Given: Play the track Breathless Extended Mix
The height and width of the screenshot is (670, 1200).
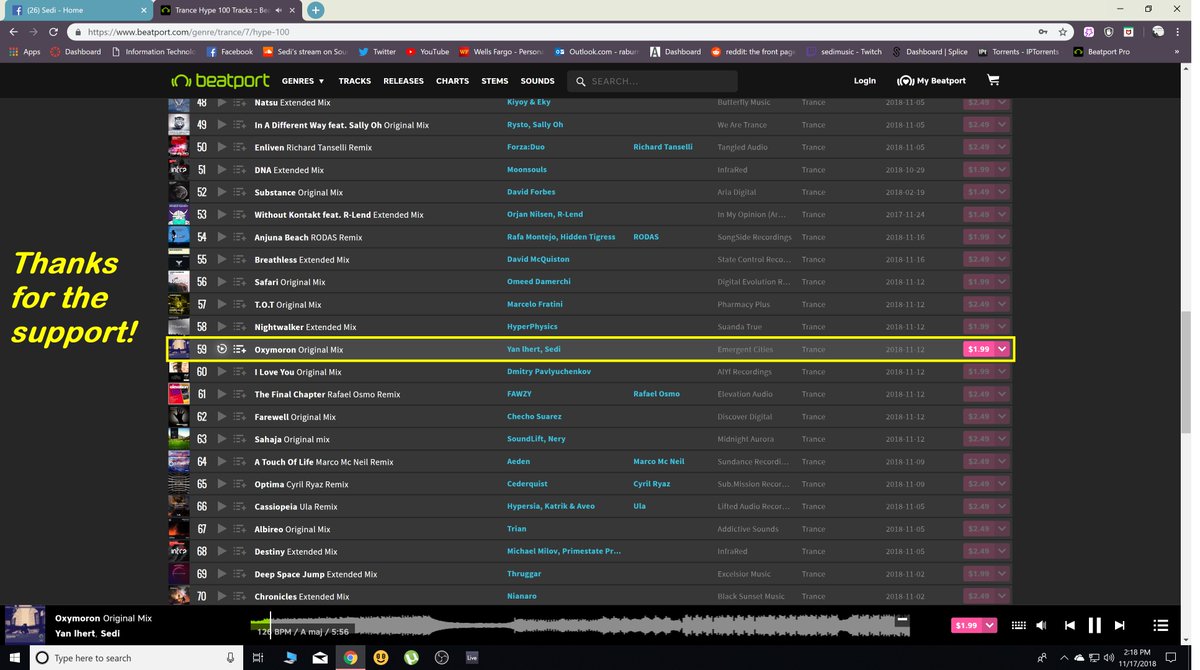Looking at the screenshot, I should [x=222, y=260].
